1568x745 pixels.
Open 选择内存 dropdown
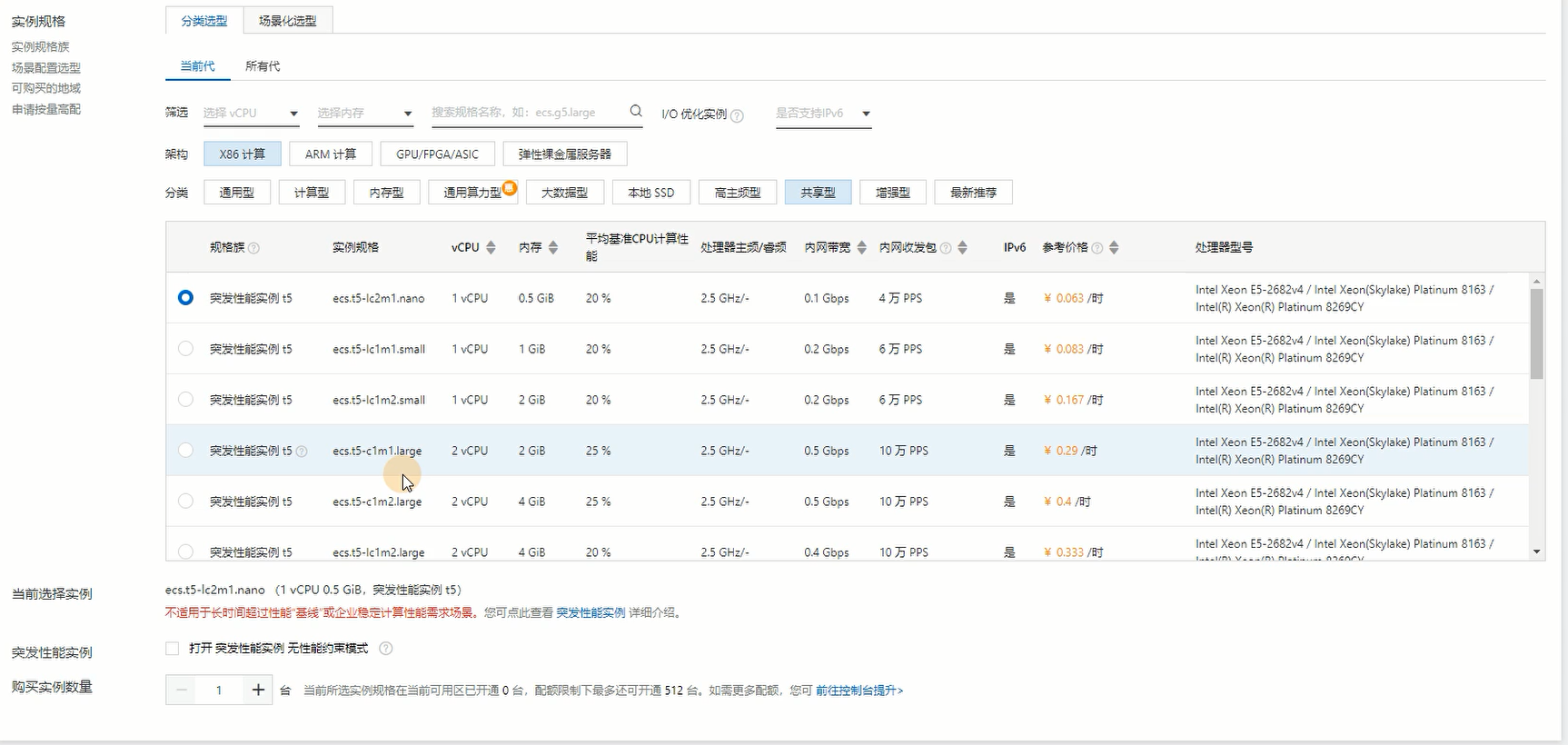click(365, 114)
